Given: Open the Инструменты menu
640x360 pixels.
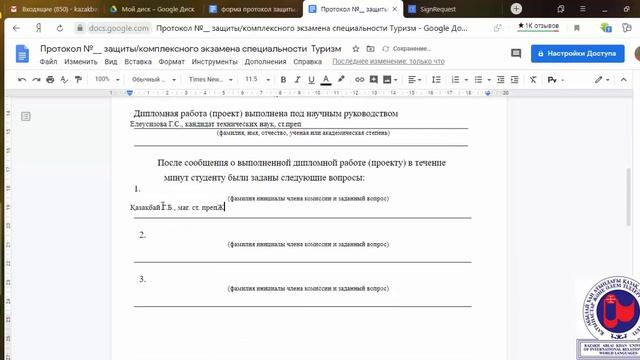Looking at the screenshot, I should pyautogui.click(x=214, y=62).
